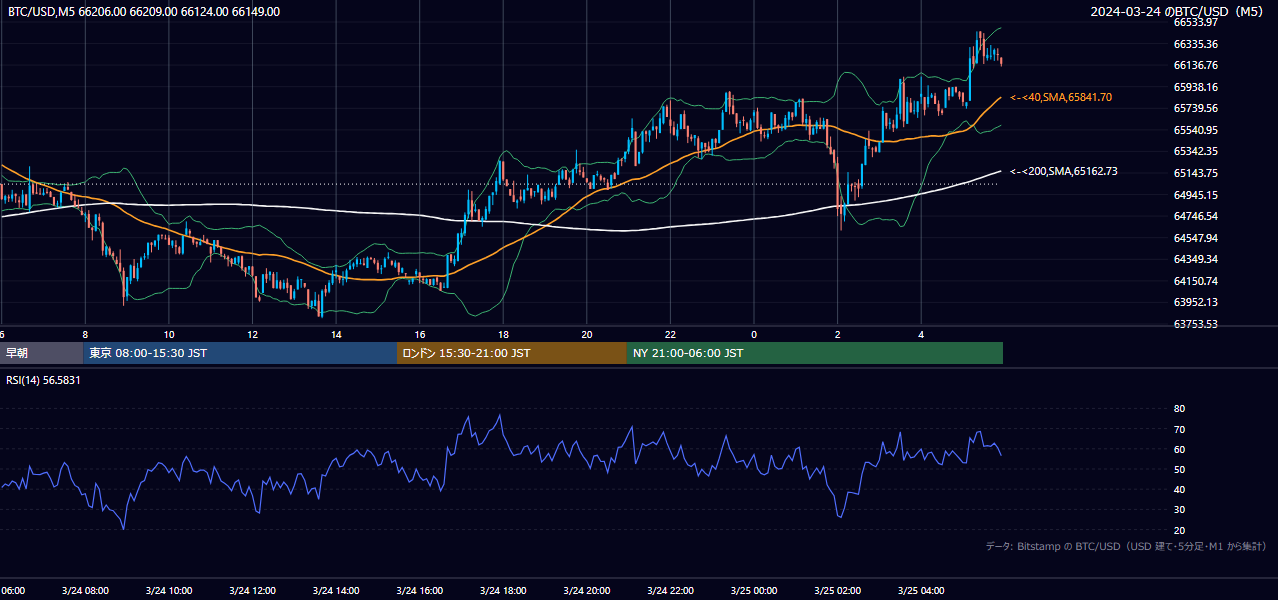Click the 3/24 08:00 time axis label

click(x=84, y=591)
